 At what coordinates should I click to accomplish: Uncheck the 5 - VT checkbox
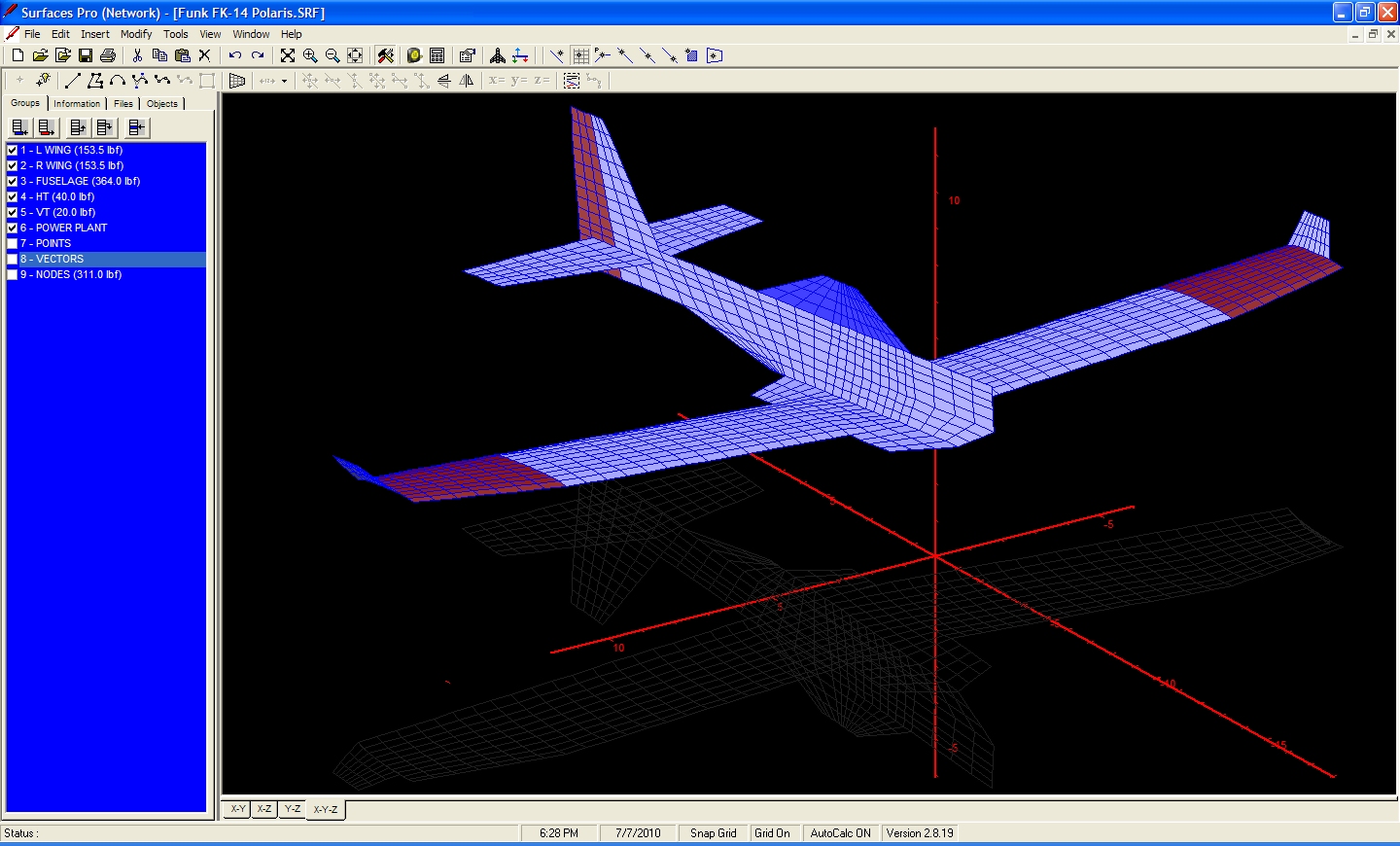(x=13, y=212)
